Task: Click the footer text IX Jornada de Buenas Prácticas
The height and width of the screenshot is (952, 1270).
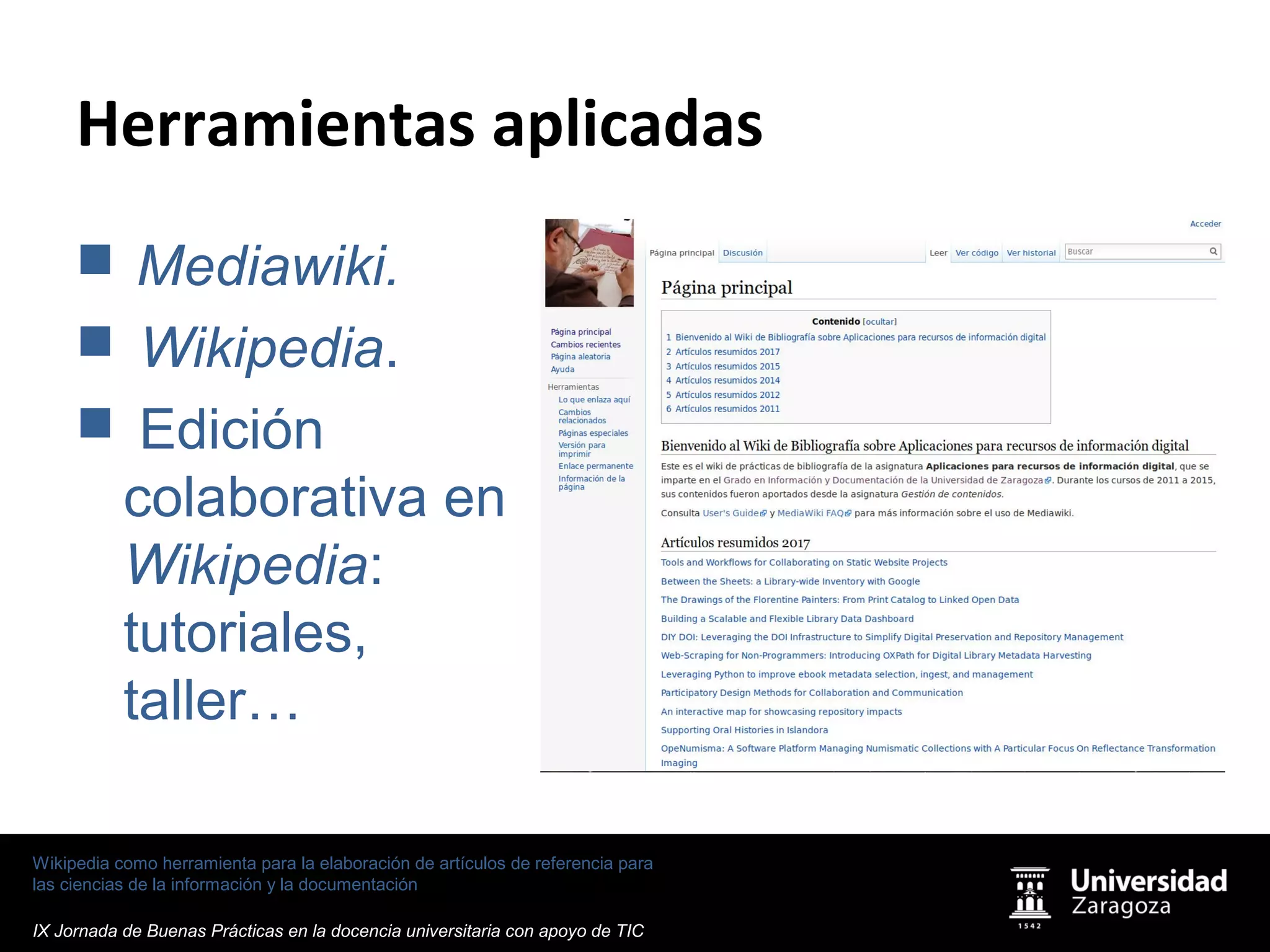Action: click(338, 931)
